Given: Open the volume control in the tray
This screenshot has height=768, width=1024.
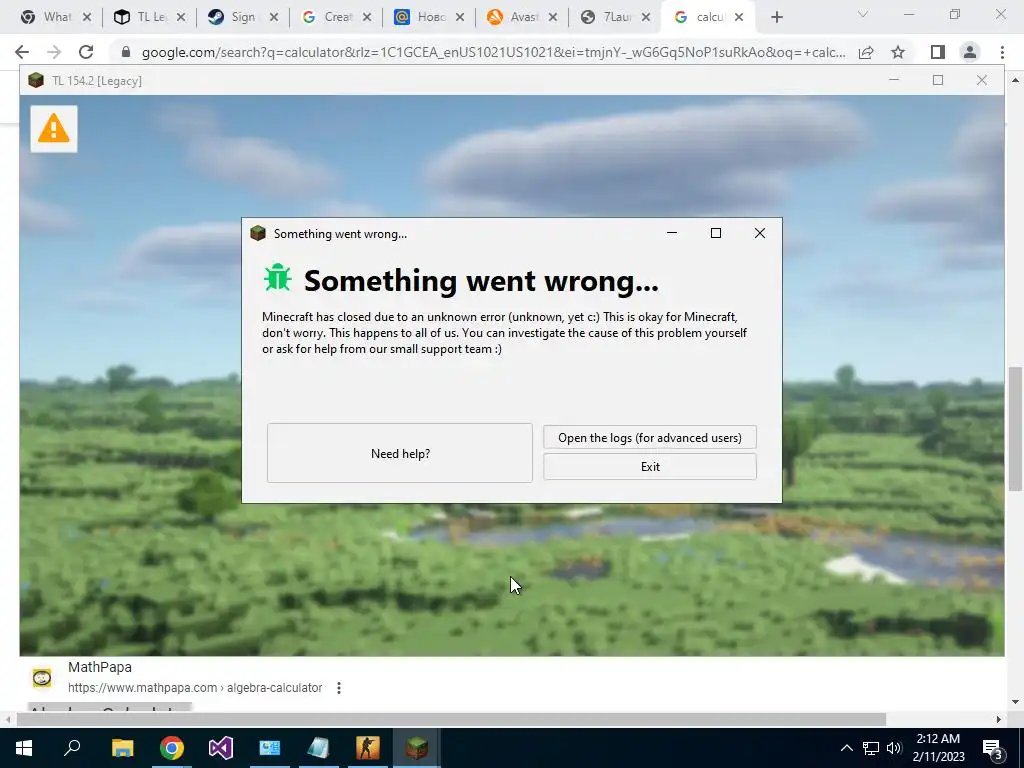Looking at the screenshot, I should tap(894, 748).
